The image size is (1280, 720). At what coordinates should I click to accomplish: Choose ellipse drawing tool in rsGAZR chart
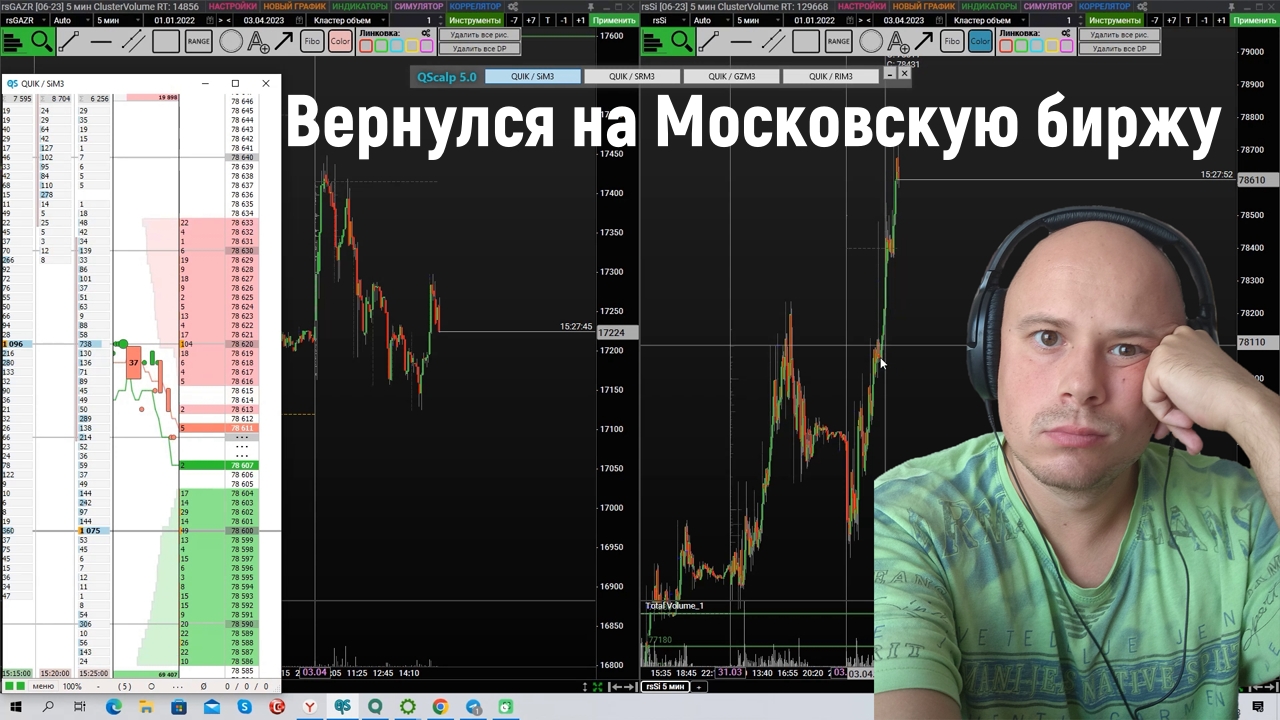(x=231, y=41)
